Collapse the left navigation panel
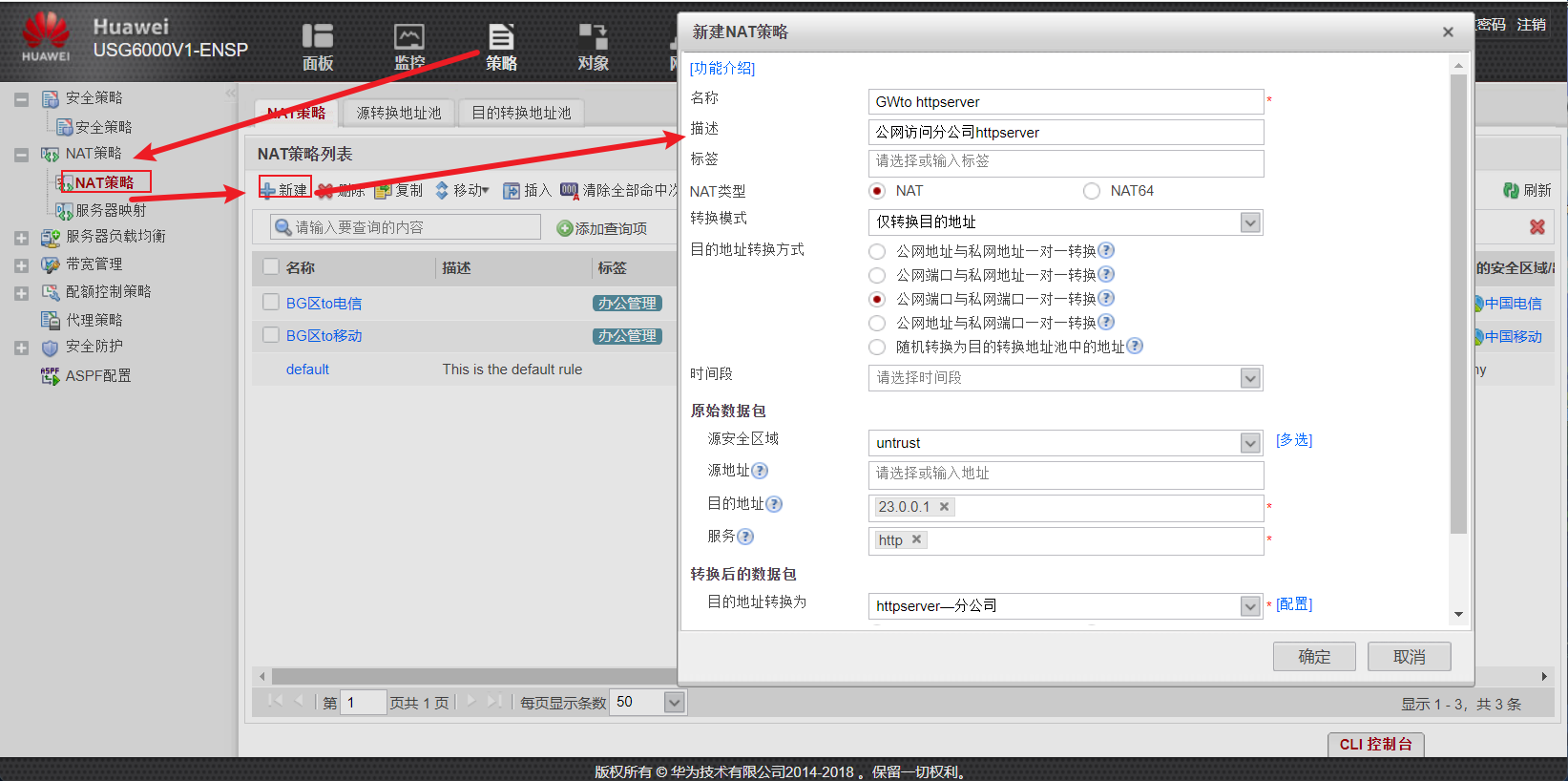Image resolution: width=1568 pixels, height=781 pixels. coord(230,94)
